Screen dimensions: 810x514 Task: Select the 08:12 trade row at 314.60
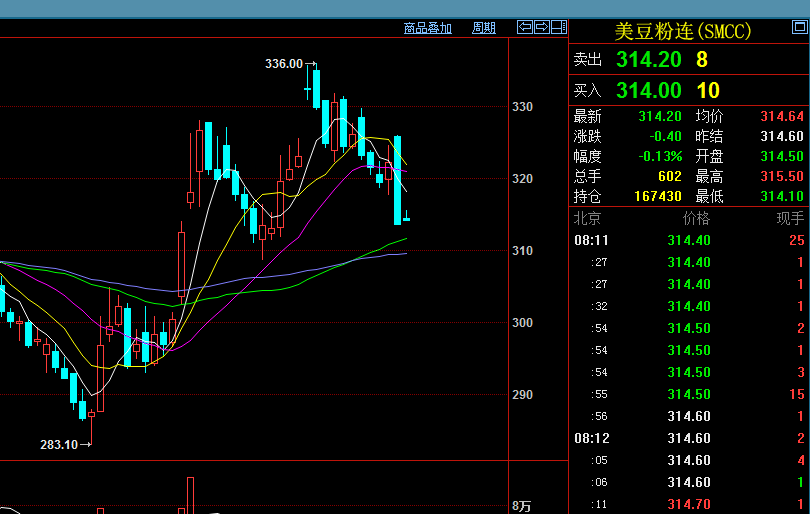(689, 438)
